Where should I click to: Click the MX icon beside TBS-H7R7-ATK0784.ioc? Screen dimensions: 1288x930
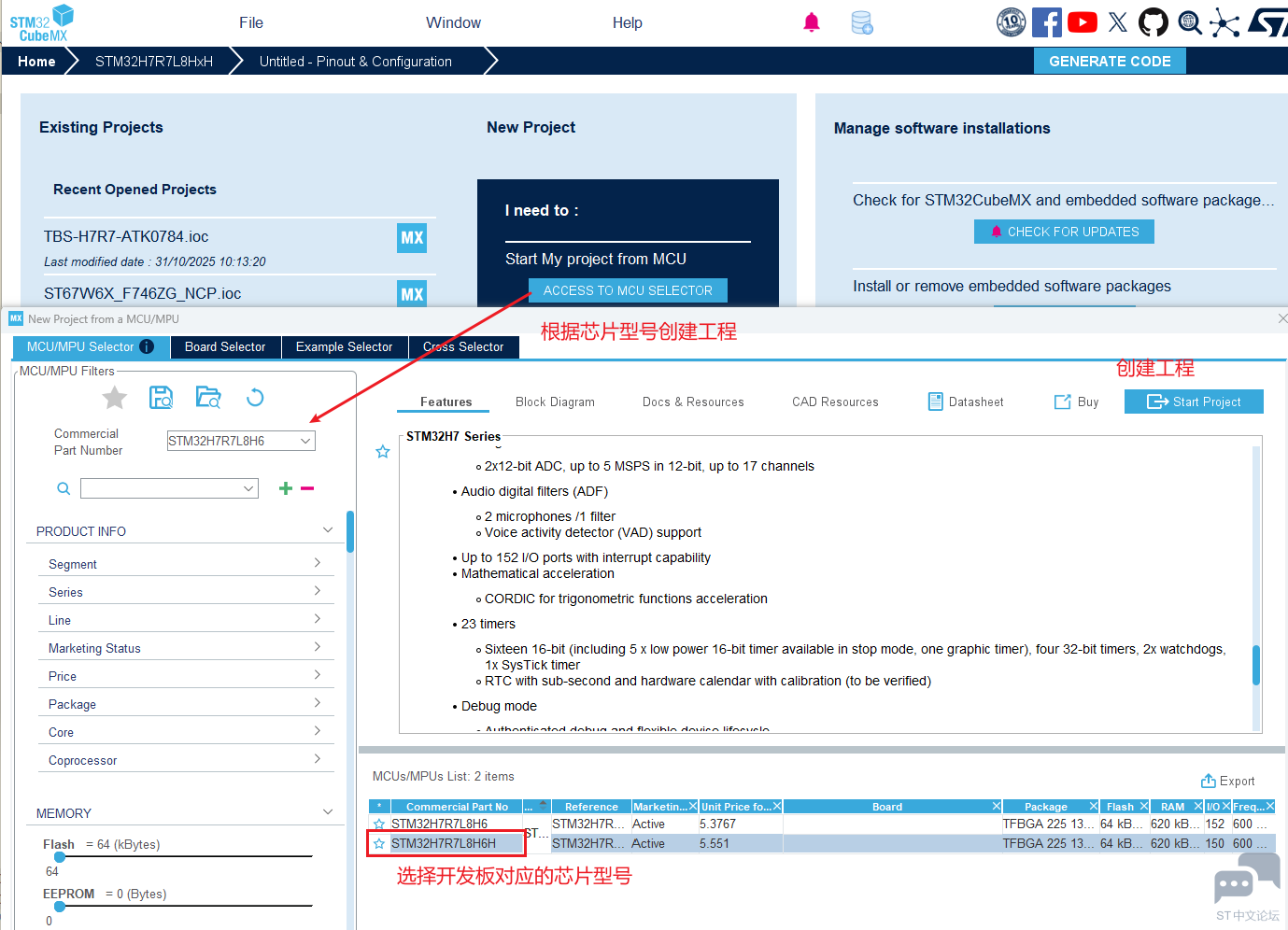[x=412, y=237]
